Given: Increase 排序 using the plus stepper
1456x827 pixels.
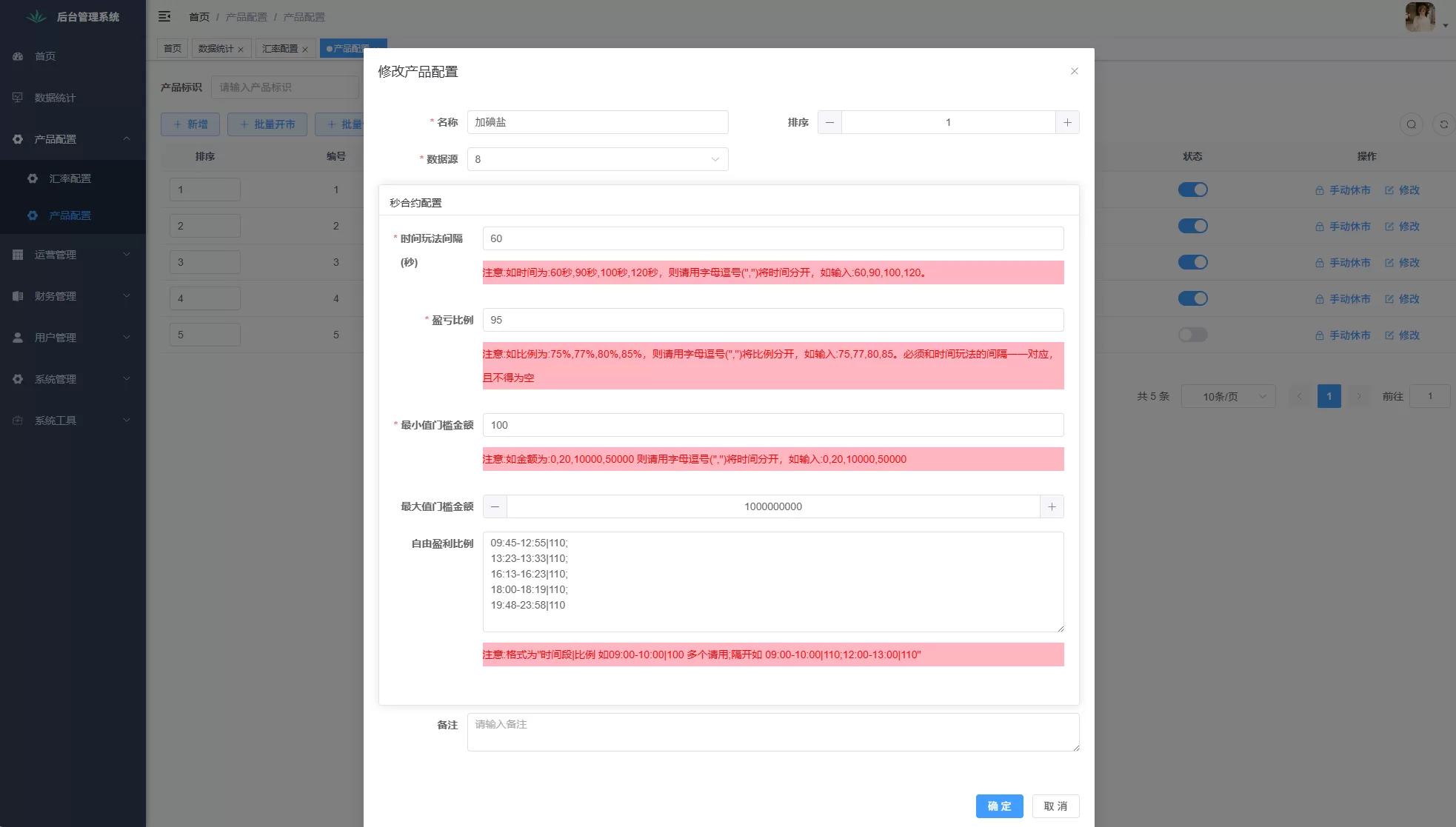Looking at the screenshot, I should (1066, 122).
